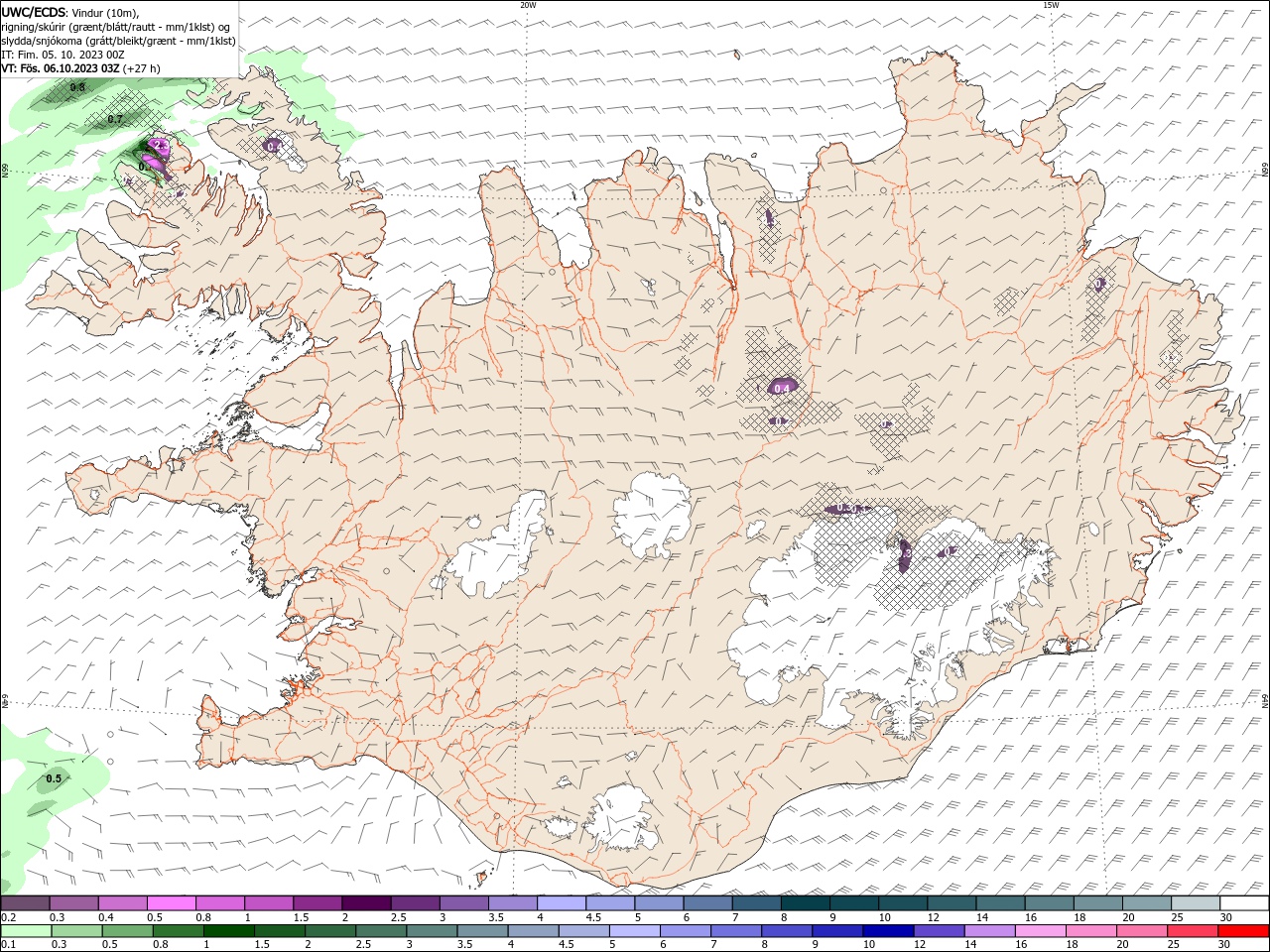The height and width of the screenshot is (952, 1270).
Task: Click the 15W longitude label at the top
Action: pyautogui.click(x=1051, y=5)
